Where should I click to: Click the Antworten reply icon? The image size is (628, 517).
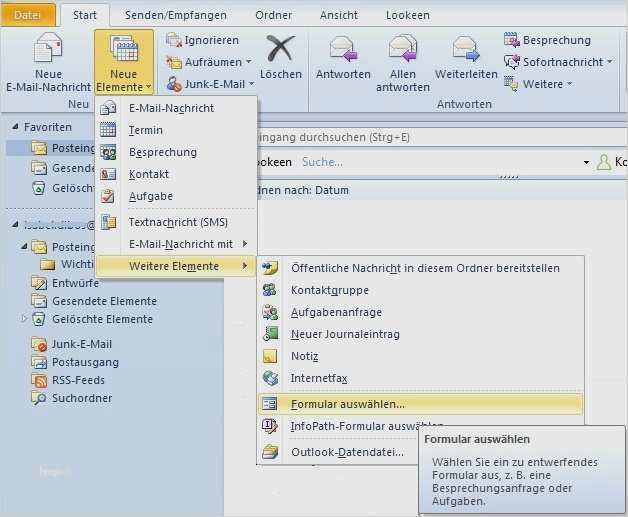343,50
